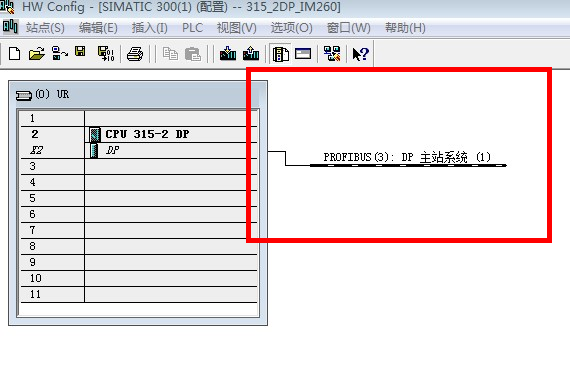Open a station with the folder icon
Viewport: 570px width, 387px height.
[x=37, y=54]
